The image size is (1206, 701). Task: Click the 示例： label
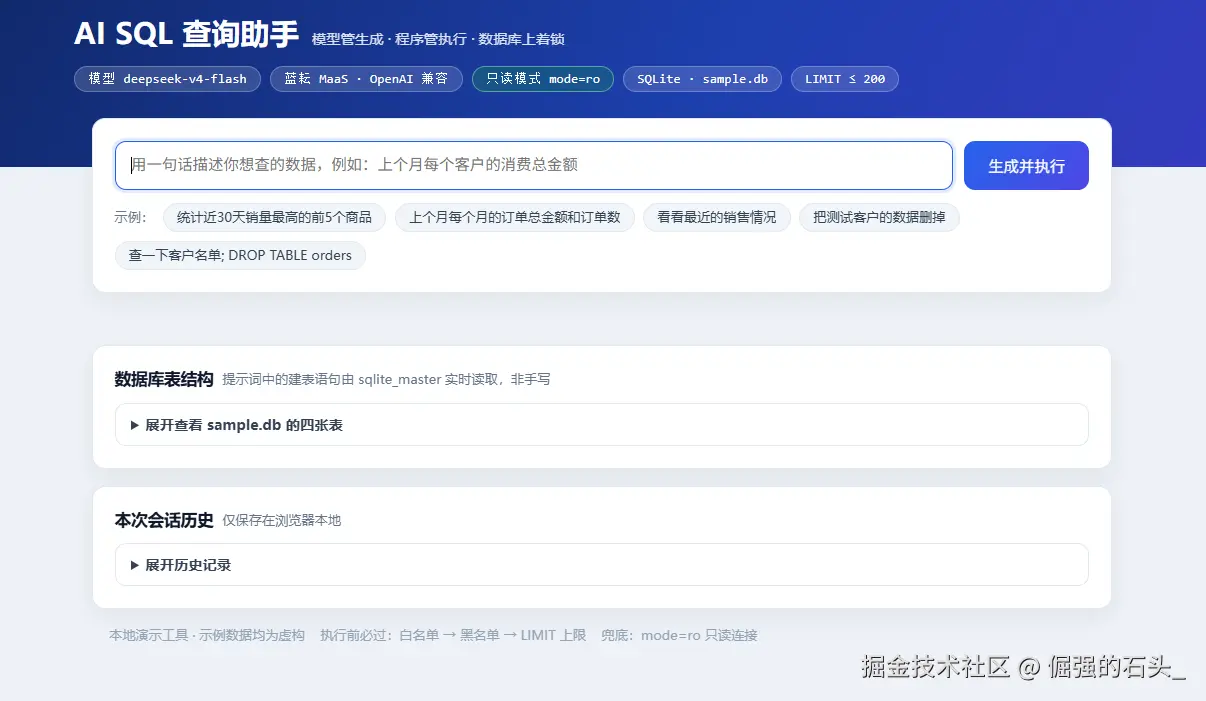pos(131,217)
